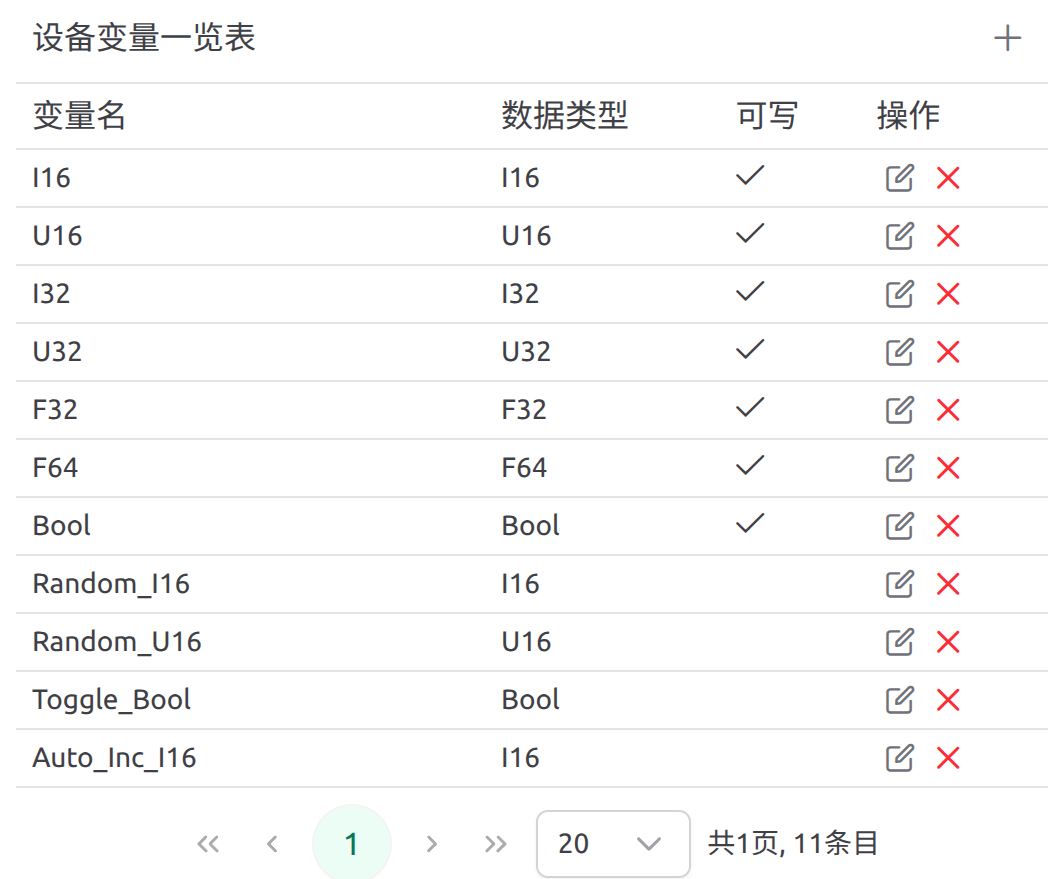The height and width of the screenshot is (879, 1048).
Task: Click the writable checkmark for F64
Action: (x=750, y=465)
